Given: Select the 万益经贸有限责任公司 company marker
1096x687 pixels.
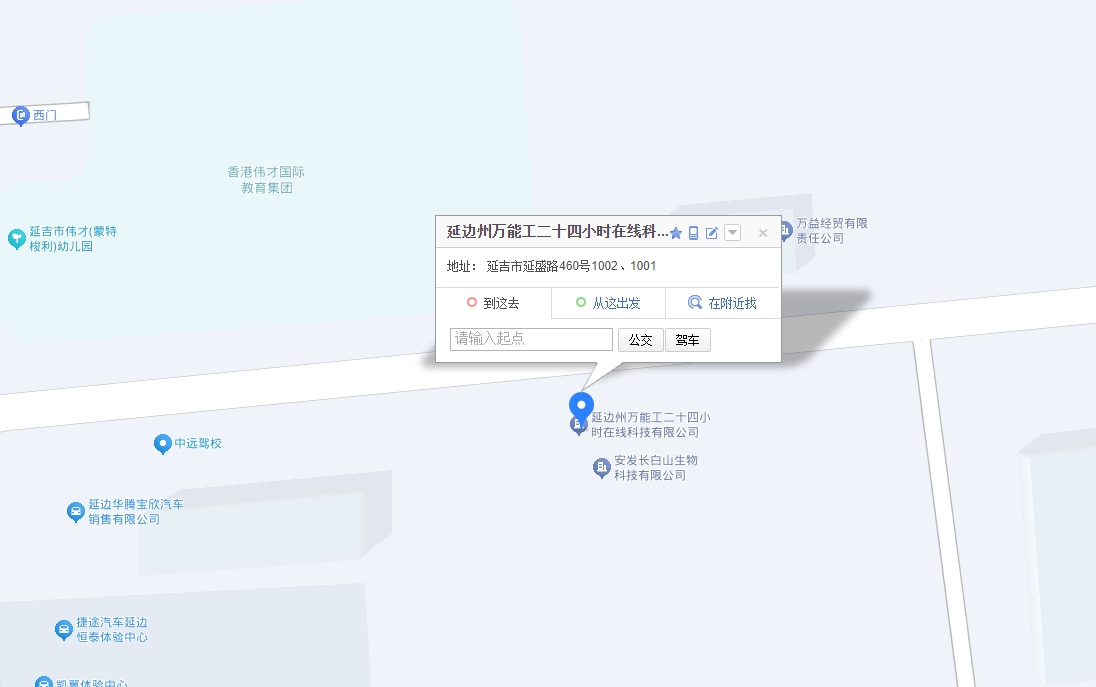Looking at the screenshot, I should point(784,230).
